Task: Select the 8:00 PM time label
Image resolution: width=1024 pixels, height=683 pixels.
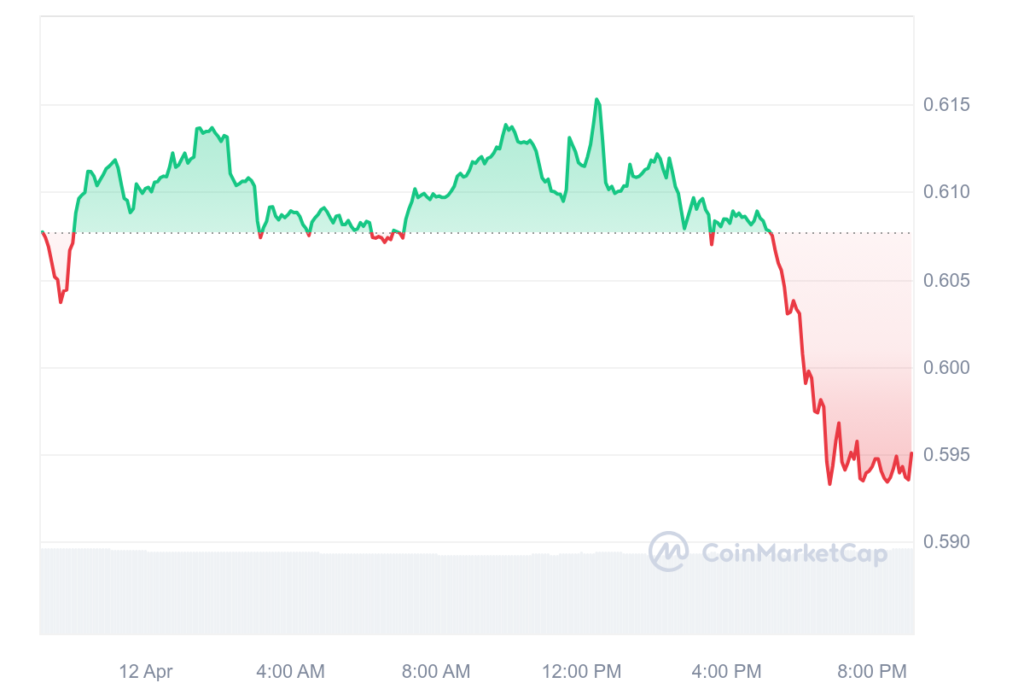Action: [x=872, y=671]
